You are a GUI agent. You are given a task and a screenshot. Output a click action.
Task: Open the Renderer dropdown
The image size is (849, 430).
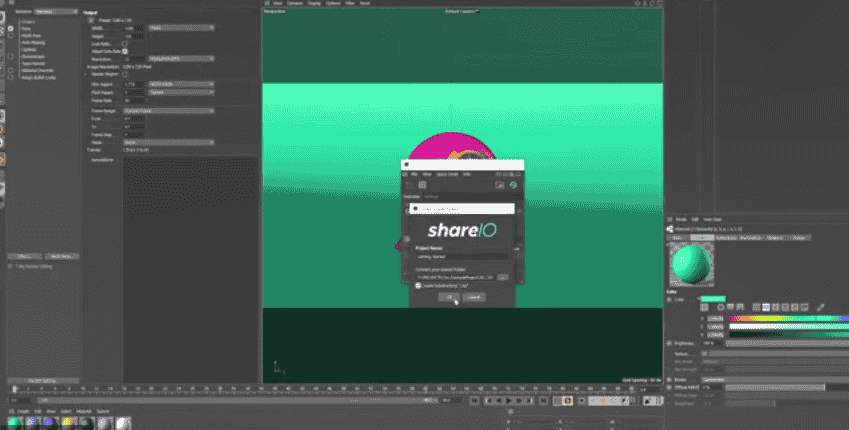(56, 11)
